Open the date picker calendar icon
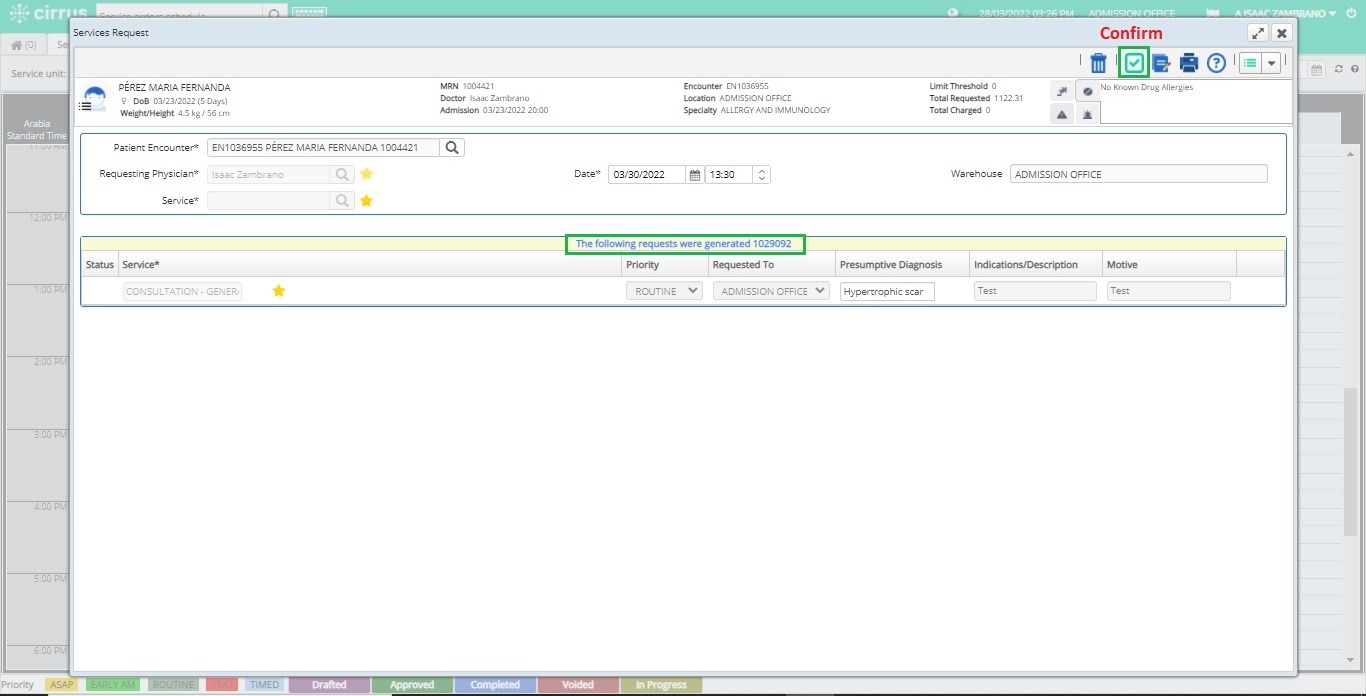 click(x=695, y=174)
